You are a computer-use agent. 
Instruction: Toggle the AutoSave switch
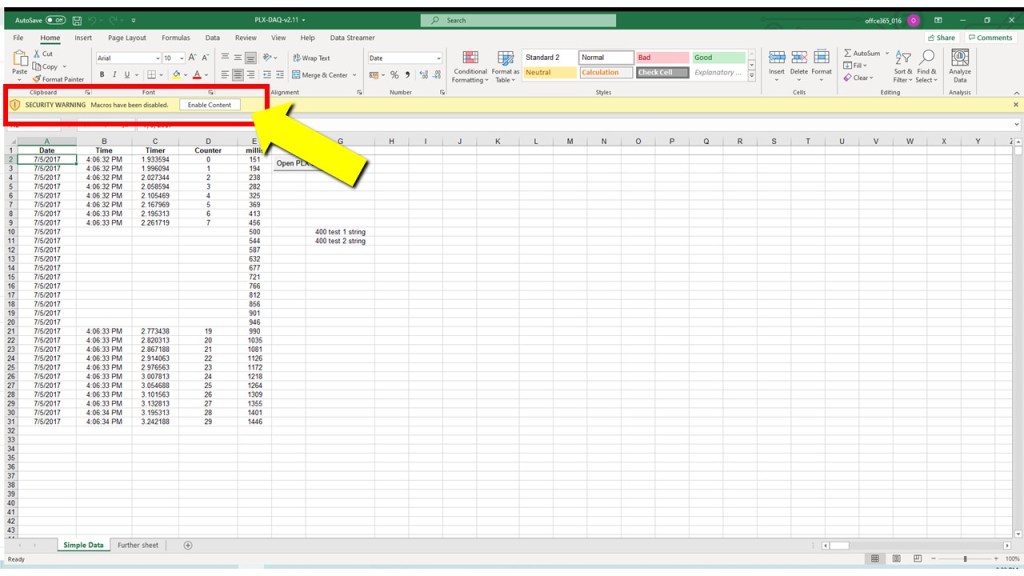pos(56,20)
